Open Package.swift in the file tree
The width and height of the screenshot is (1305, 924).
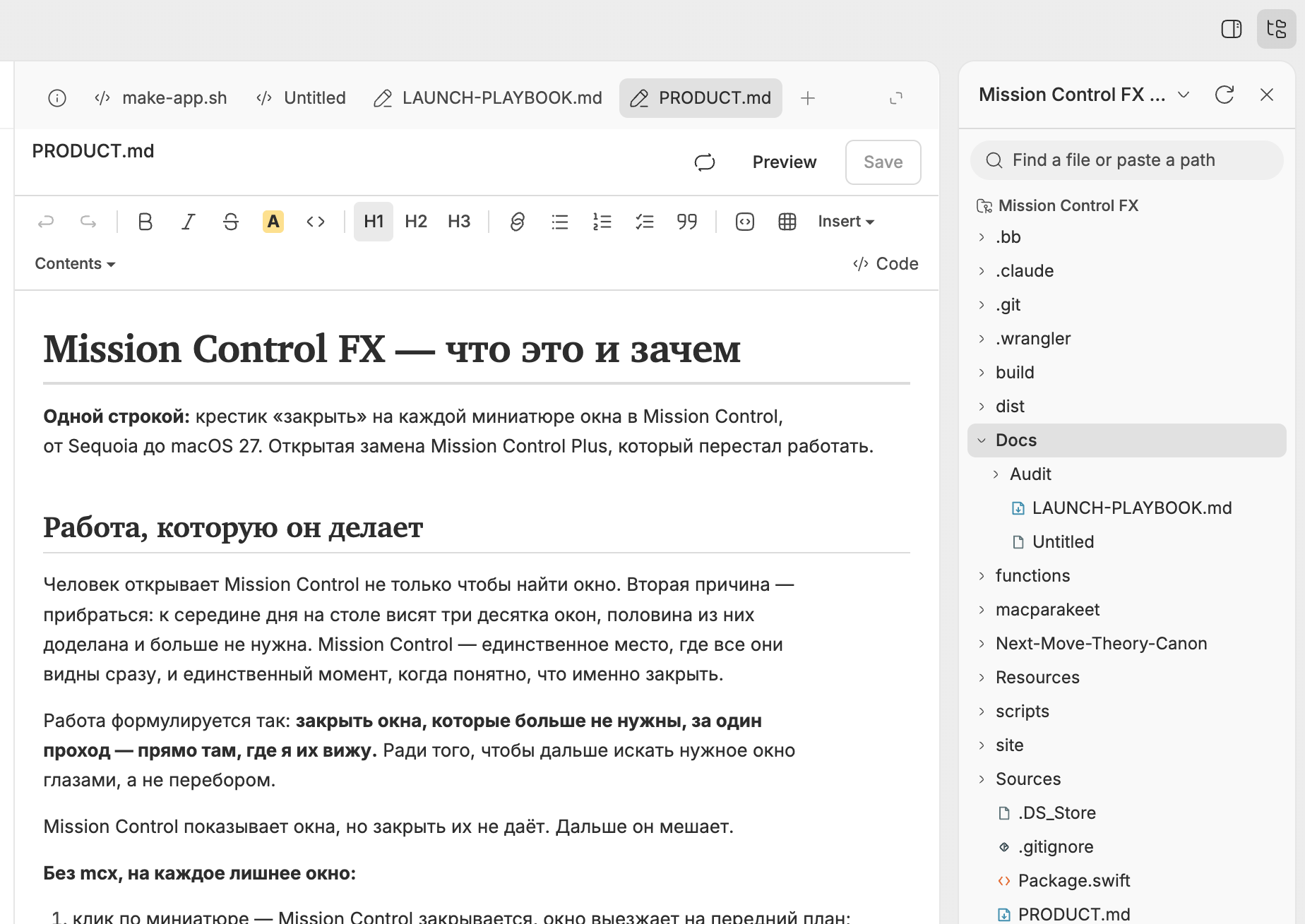tap(1074, 881)
